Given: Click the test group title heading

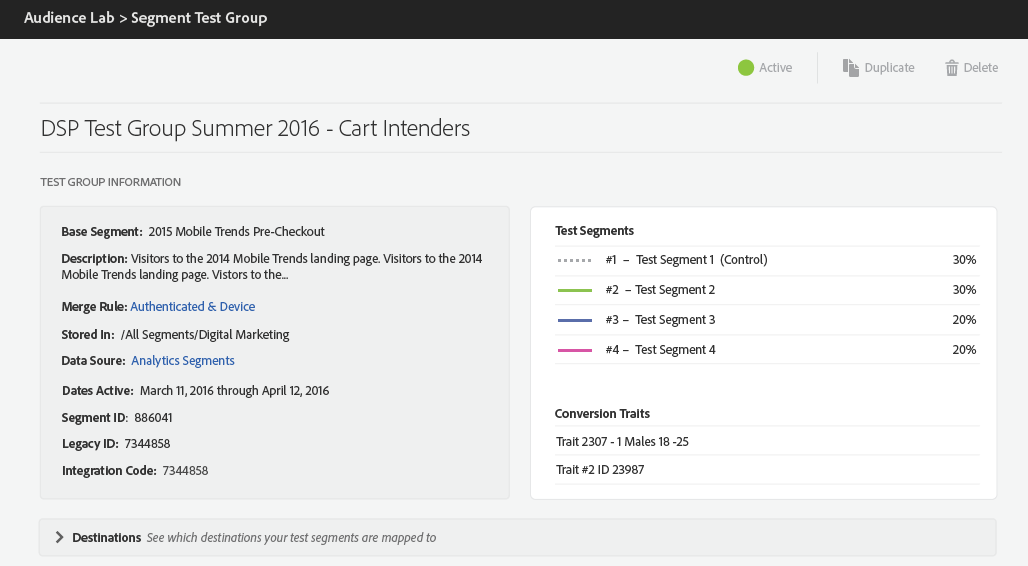Looking at the screenshot, I should [255, 129].
